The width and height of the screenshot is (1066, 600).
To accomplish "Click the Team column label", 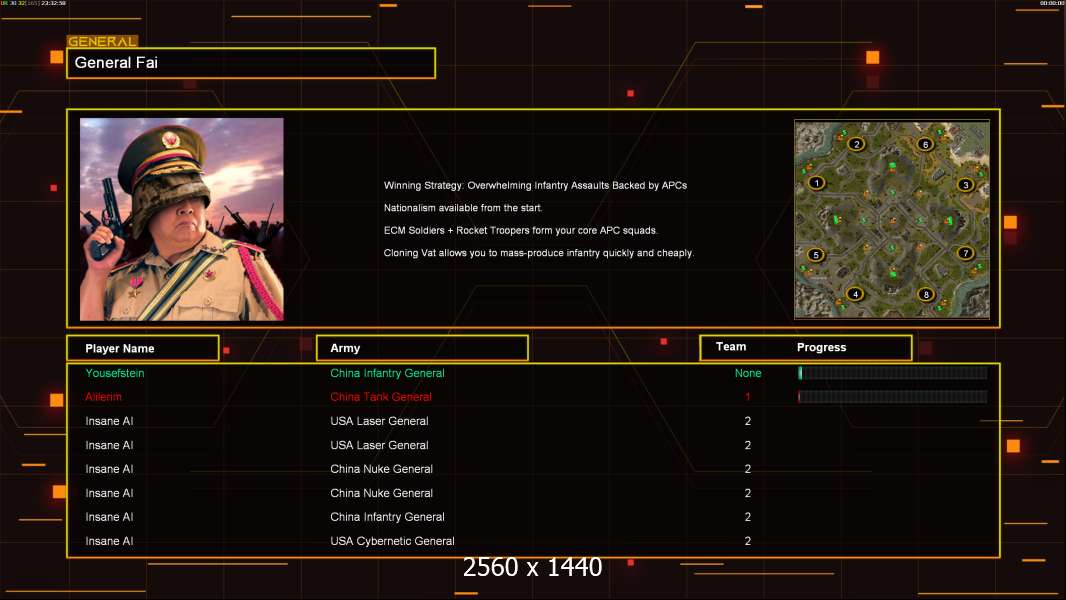I will [x=731, y=347].
